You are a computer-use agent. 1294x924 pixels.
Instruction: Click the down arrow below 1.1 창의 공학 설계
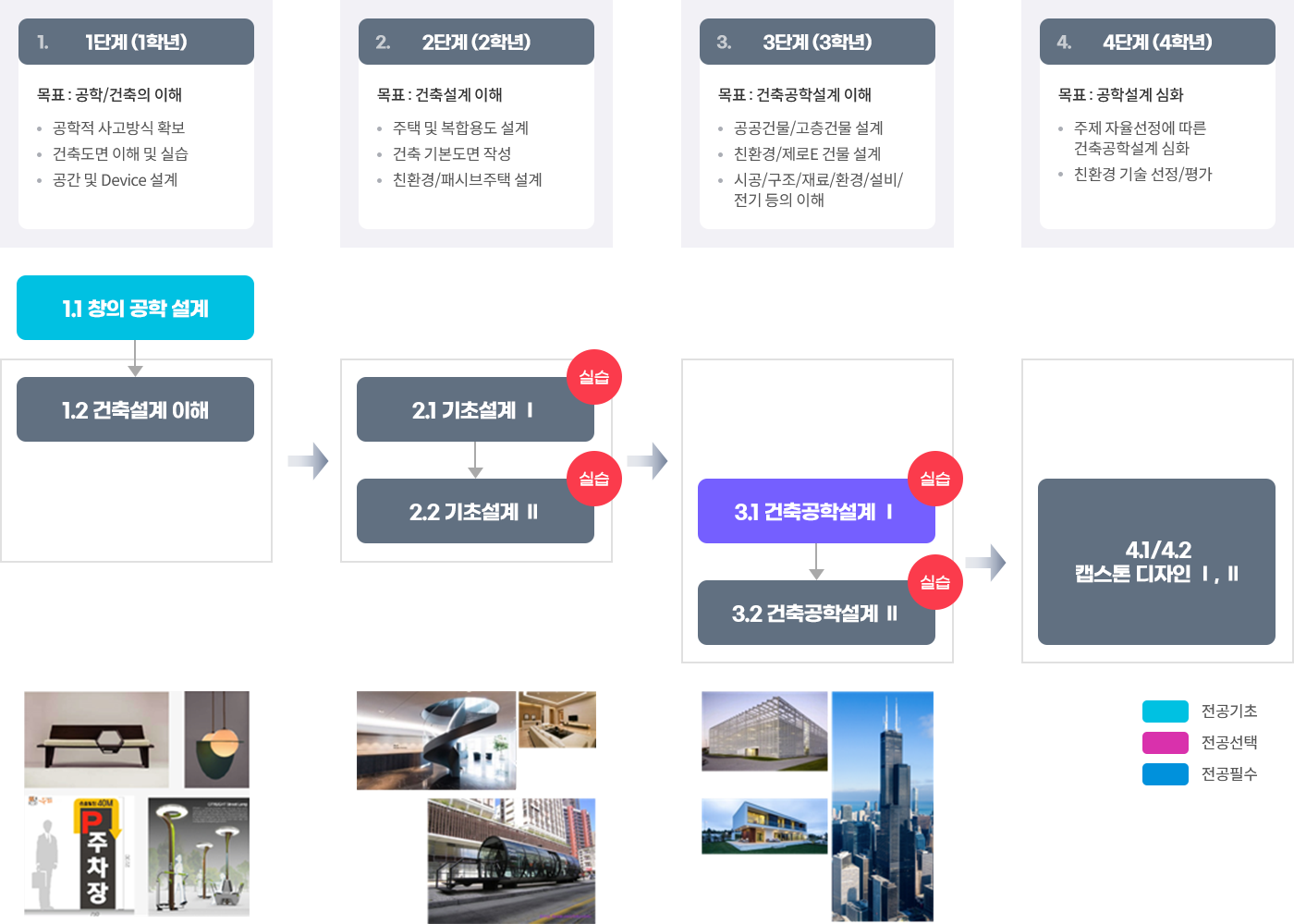[135, 359]
